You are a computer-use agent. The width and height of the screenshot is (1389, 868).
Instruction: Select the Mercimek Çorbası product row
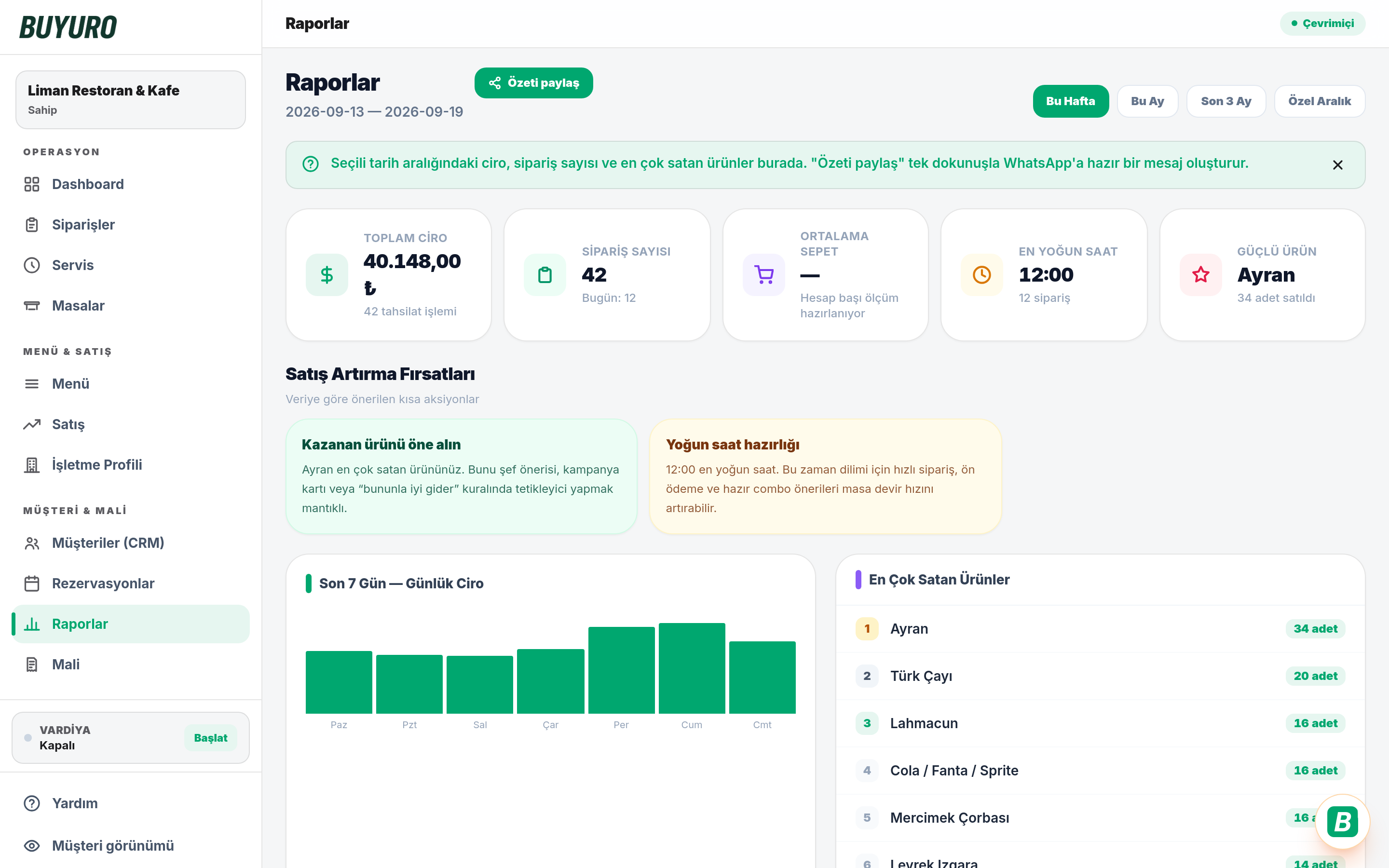(x=1100, y=818)
